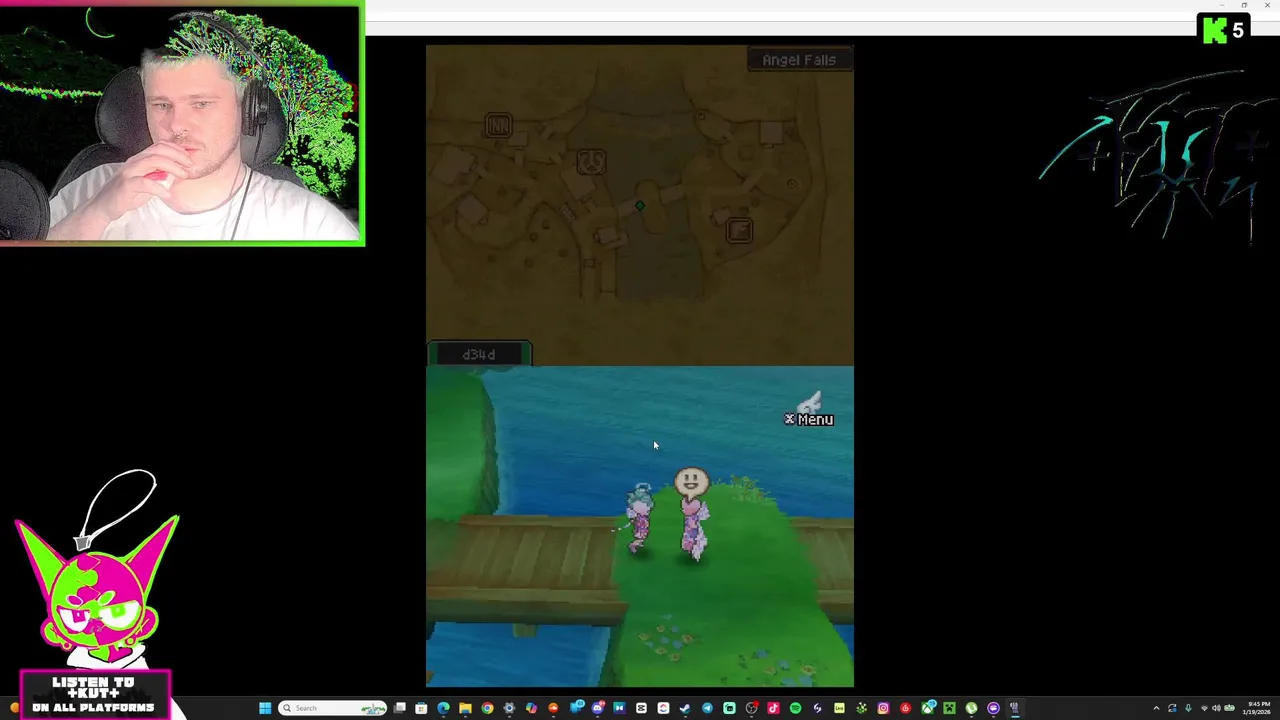Launch Microsoft Store from taskbar
The image size is (1280, 720).
click(421, 708)
